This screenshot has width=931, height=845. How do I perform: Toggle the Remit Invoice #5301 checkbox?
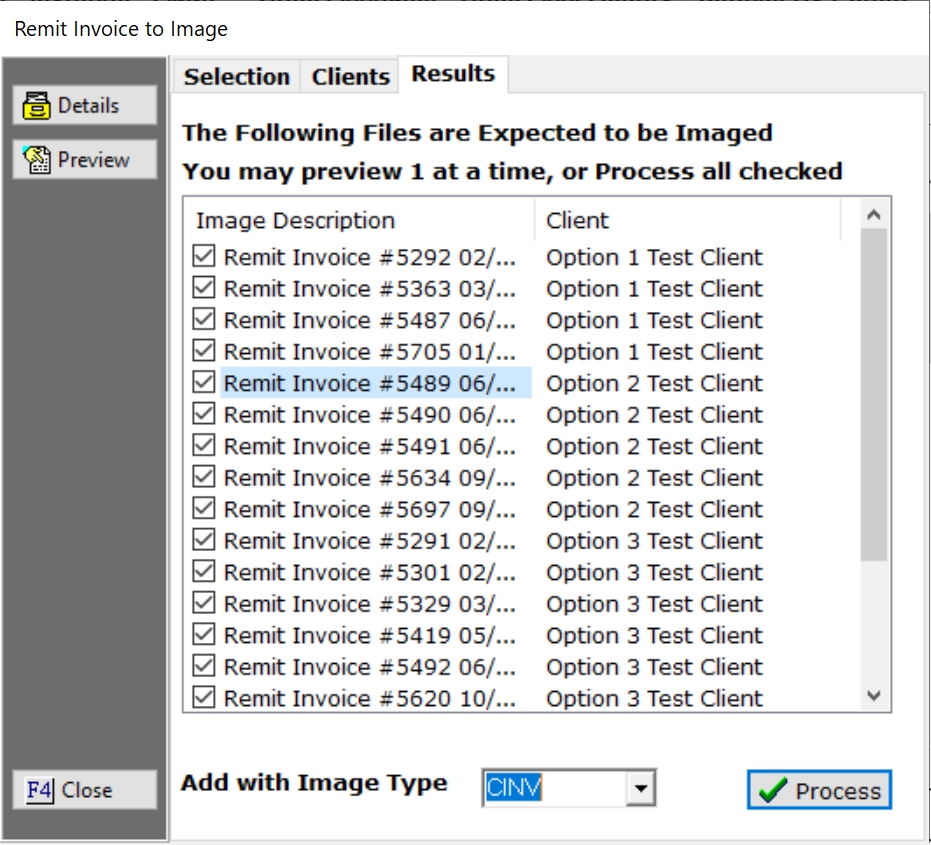(x=204, y=572)
